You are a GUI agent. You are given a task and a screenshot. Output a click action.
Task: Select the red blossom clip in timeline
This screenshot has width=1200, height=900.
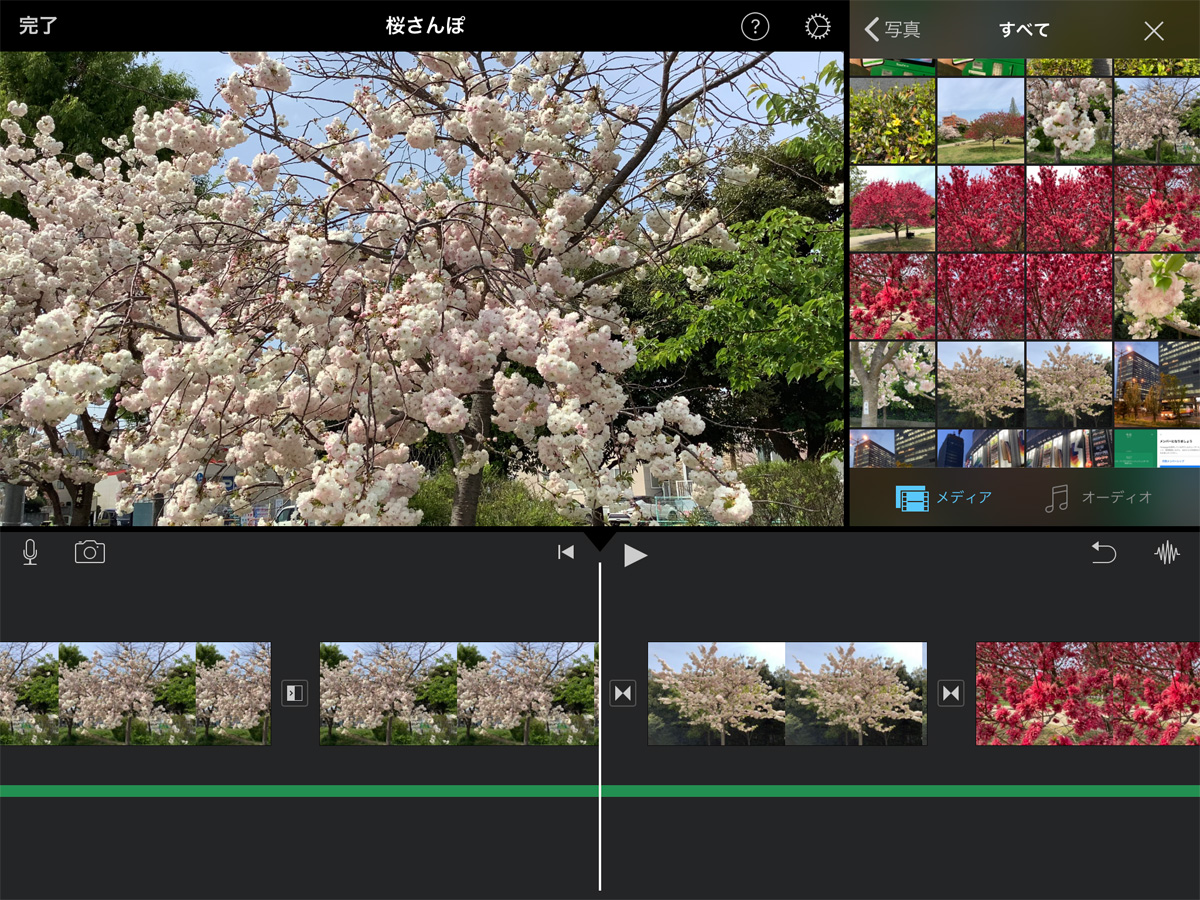coord(1088,693)
